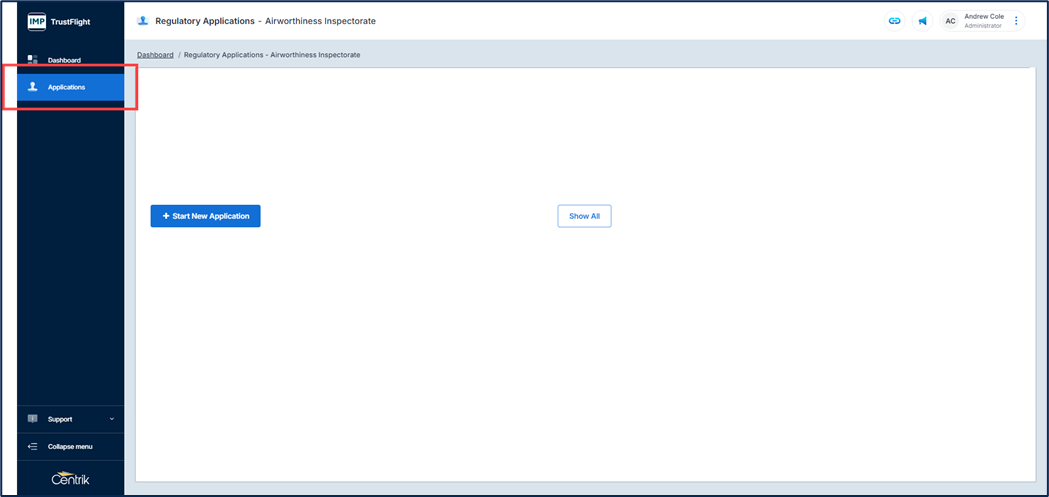Collapse the sidebar menu
The width and height of the screenshot is (1049, 497).
point(70,446)
